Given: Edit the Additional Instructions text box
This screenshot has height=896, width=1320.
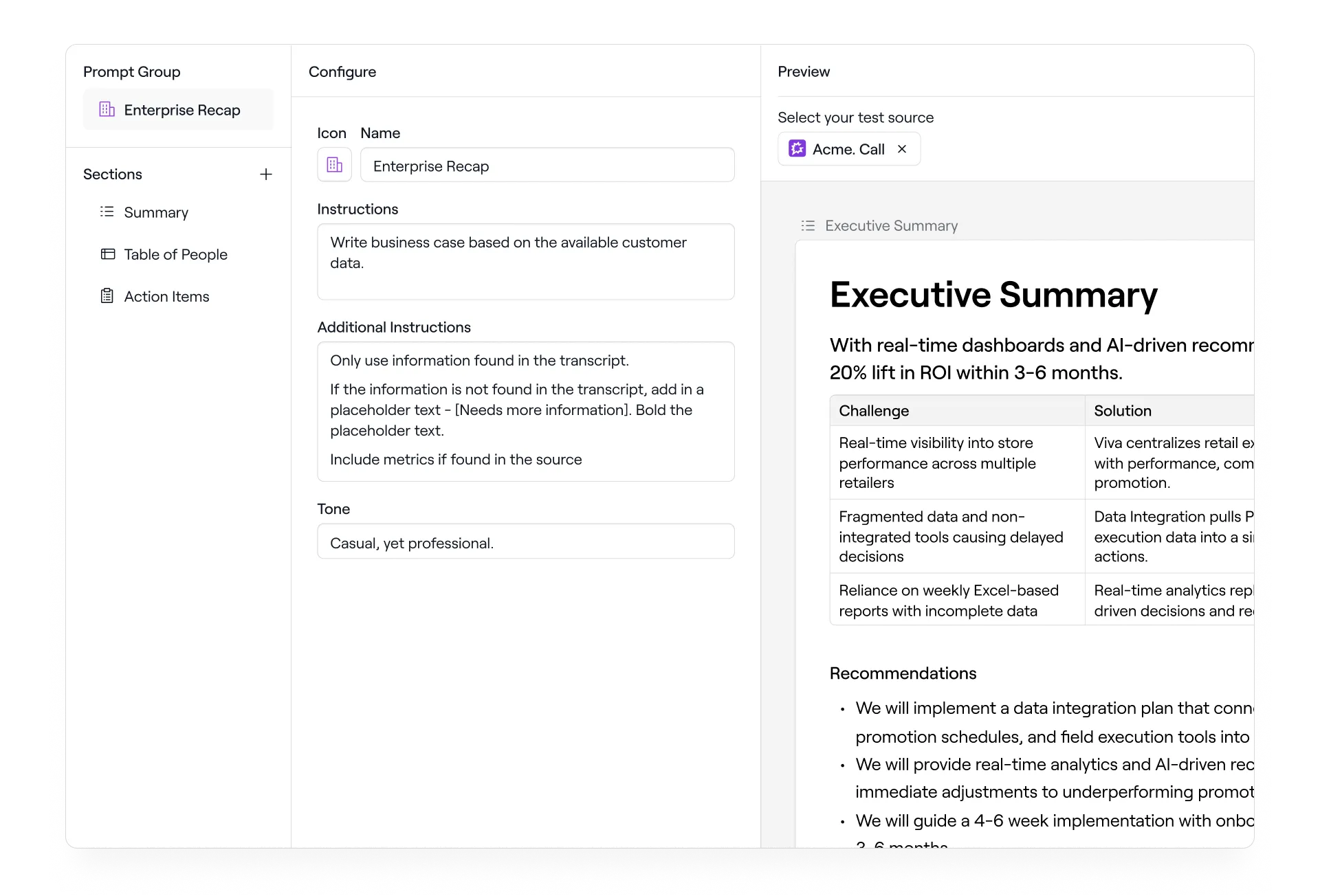Looking at the screenshot, I should click(x=525, y=411).
